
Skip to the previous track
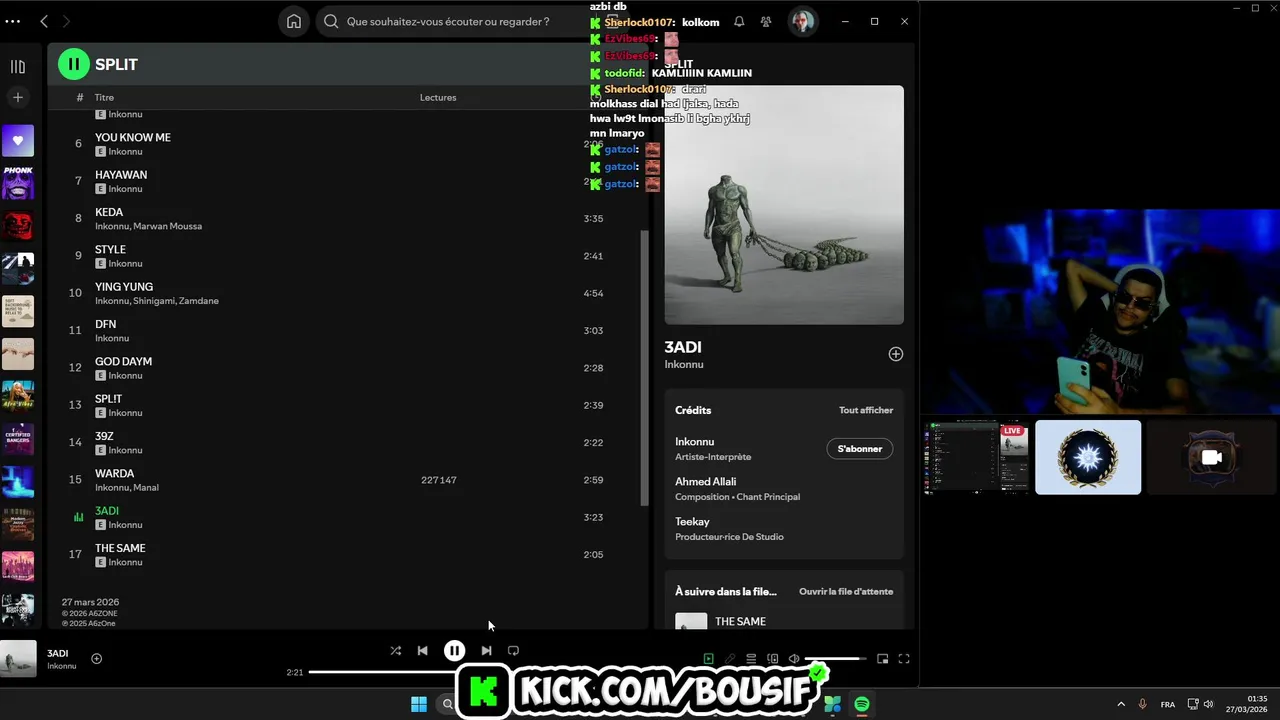(x=422, y=650)
